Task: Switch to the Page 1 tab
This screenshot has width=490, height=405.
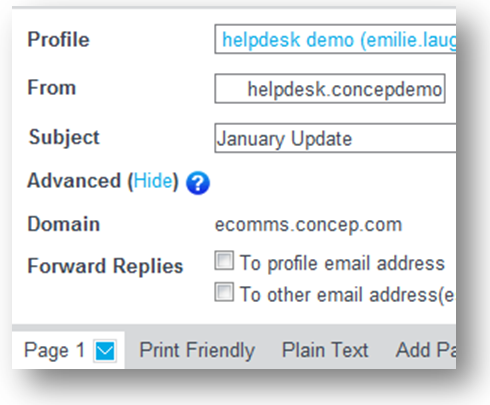Action: click(68, 350)
